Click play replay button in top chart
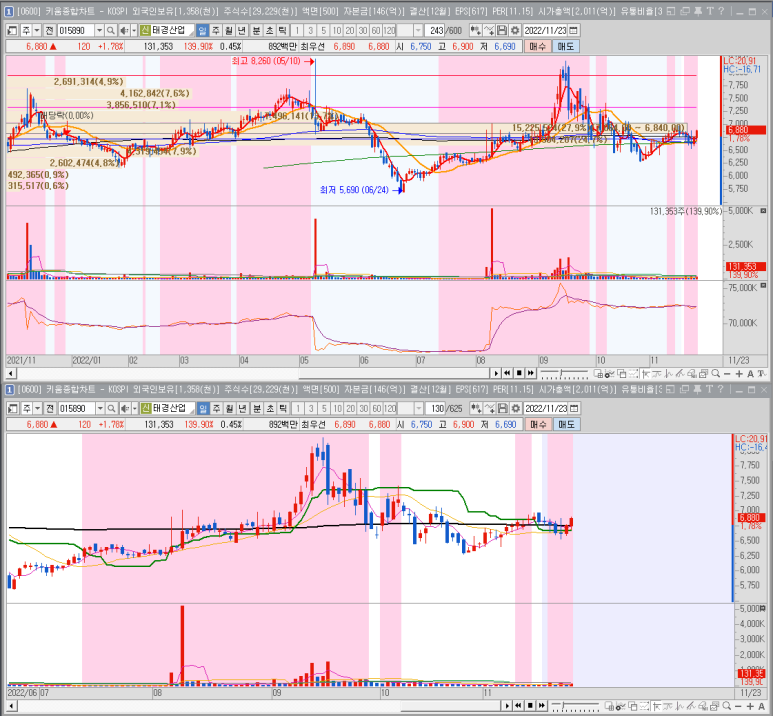Viewport: 773px width, 716px height. [x=495, y=373]
